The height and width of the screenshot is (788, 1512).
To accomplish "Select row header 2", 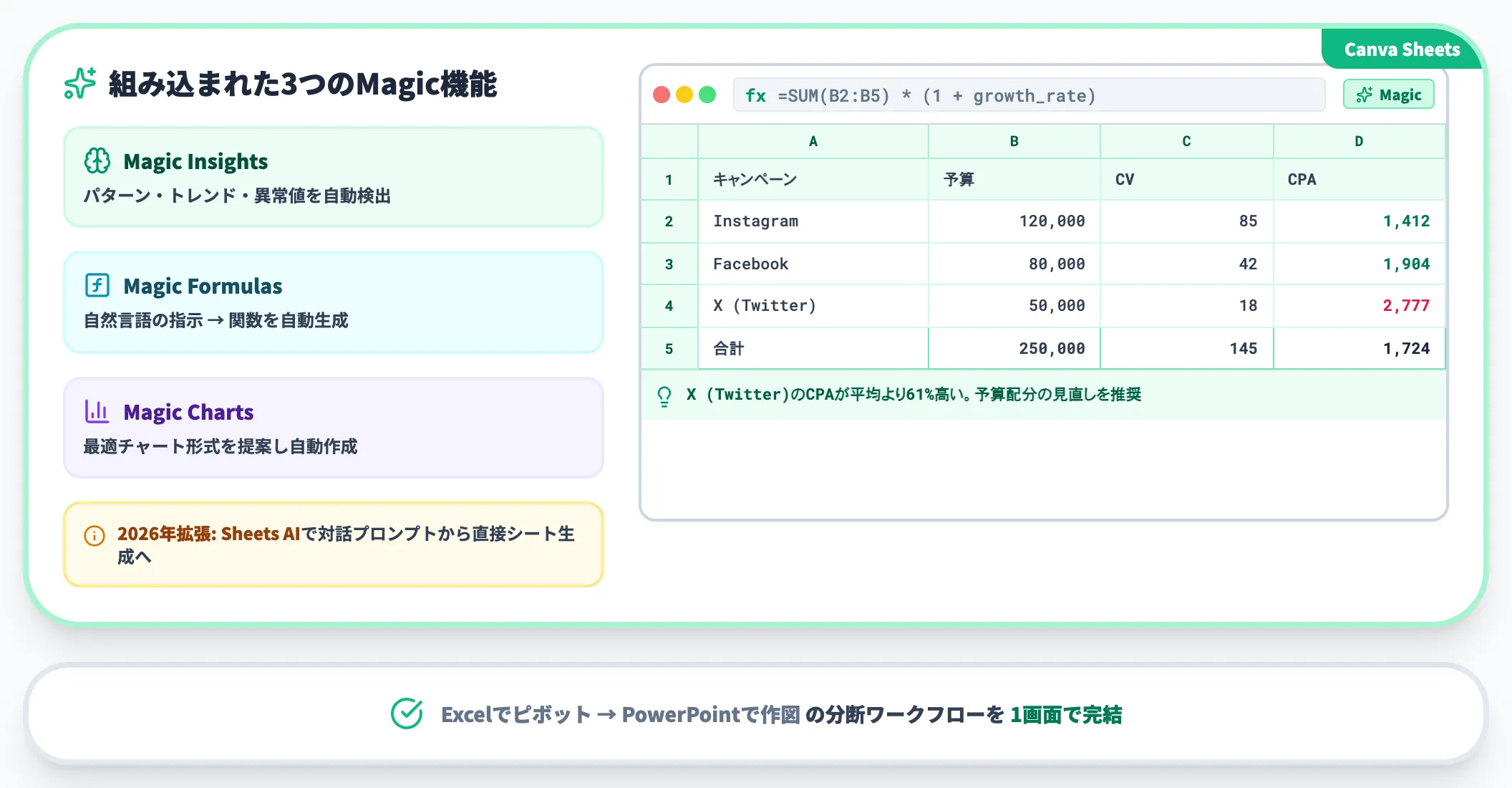I will point(669,221).
